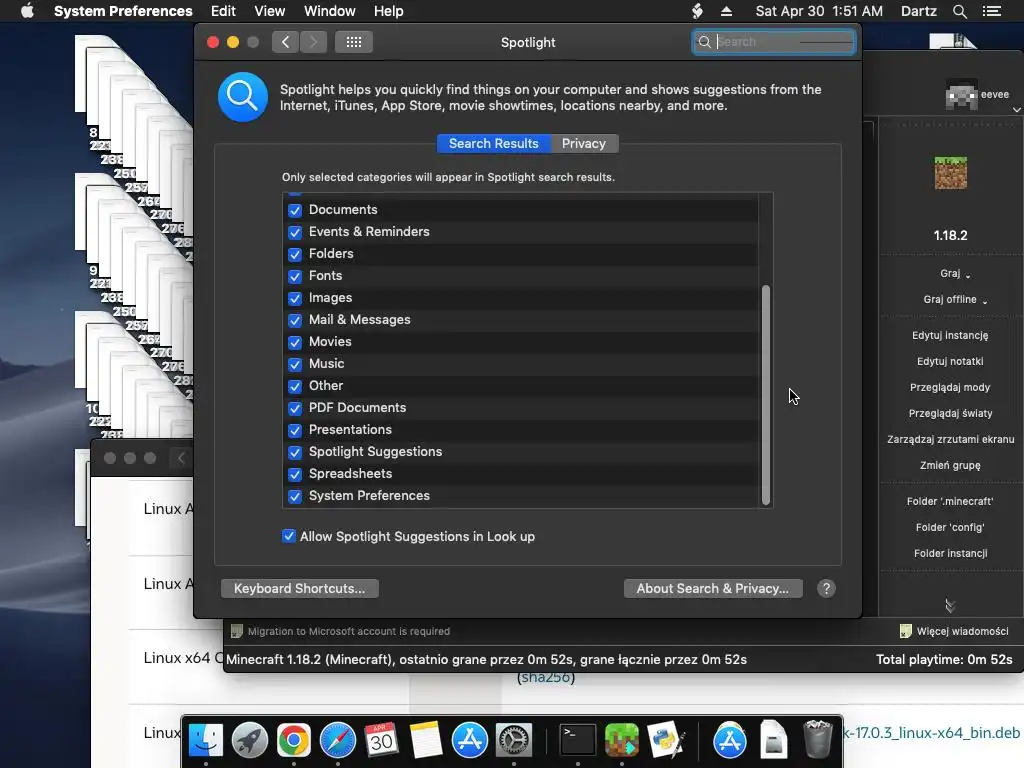The image size is (1024, 768).
Task: Uncheck the Documents category
Action: point(295,210)
